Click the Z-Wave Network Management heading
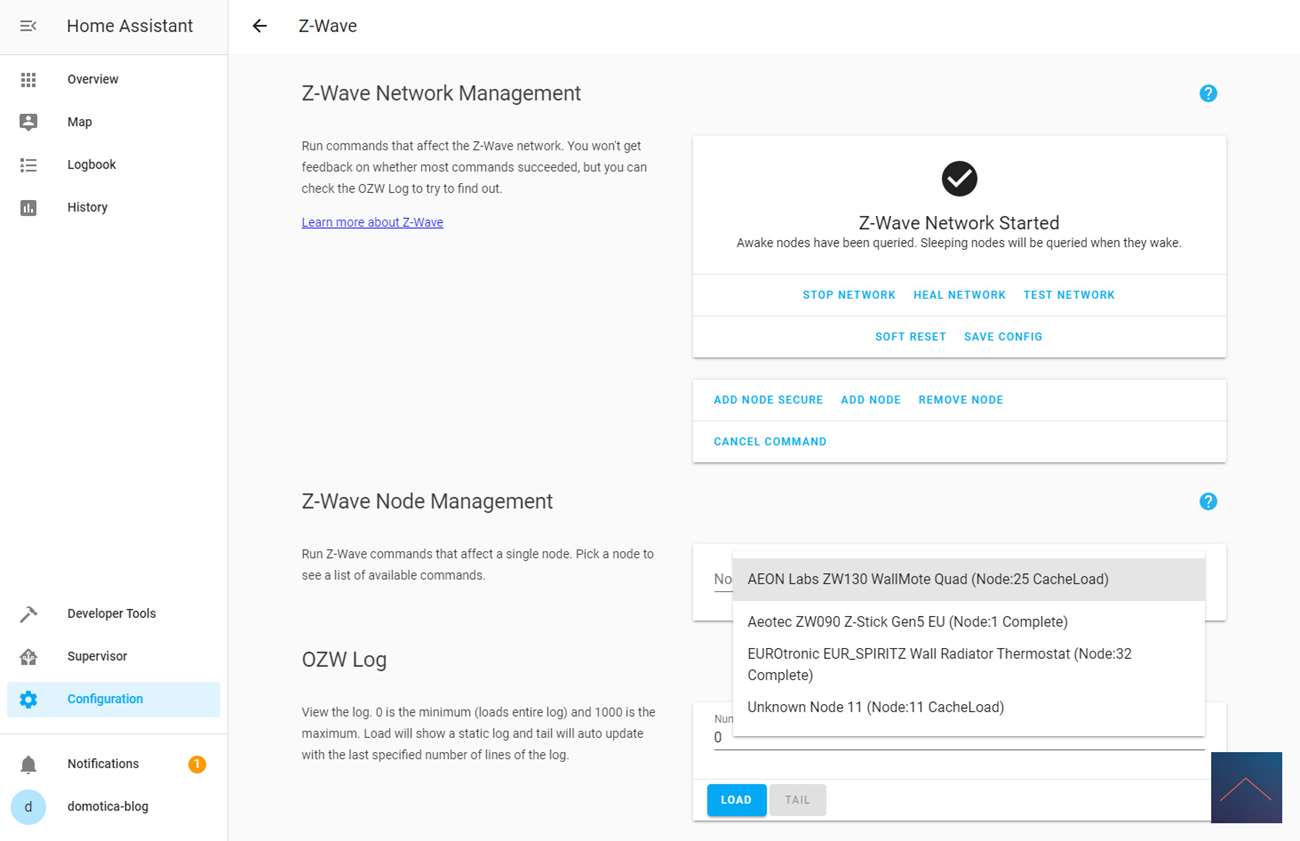1300x841 pixels. tap(441, 93)
